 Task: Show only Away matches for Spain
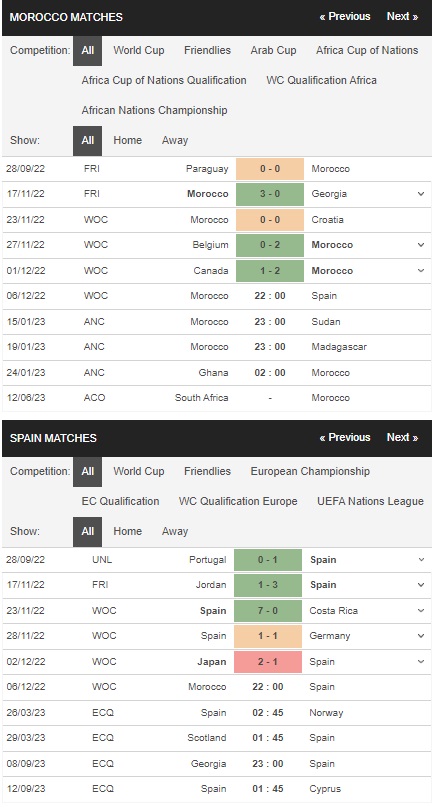point(175,531)
